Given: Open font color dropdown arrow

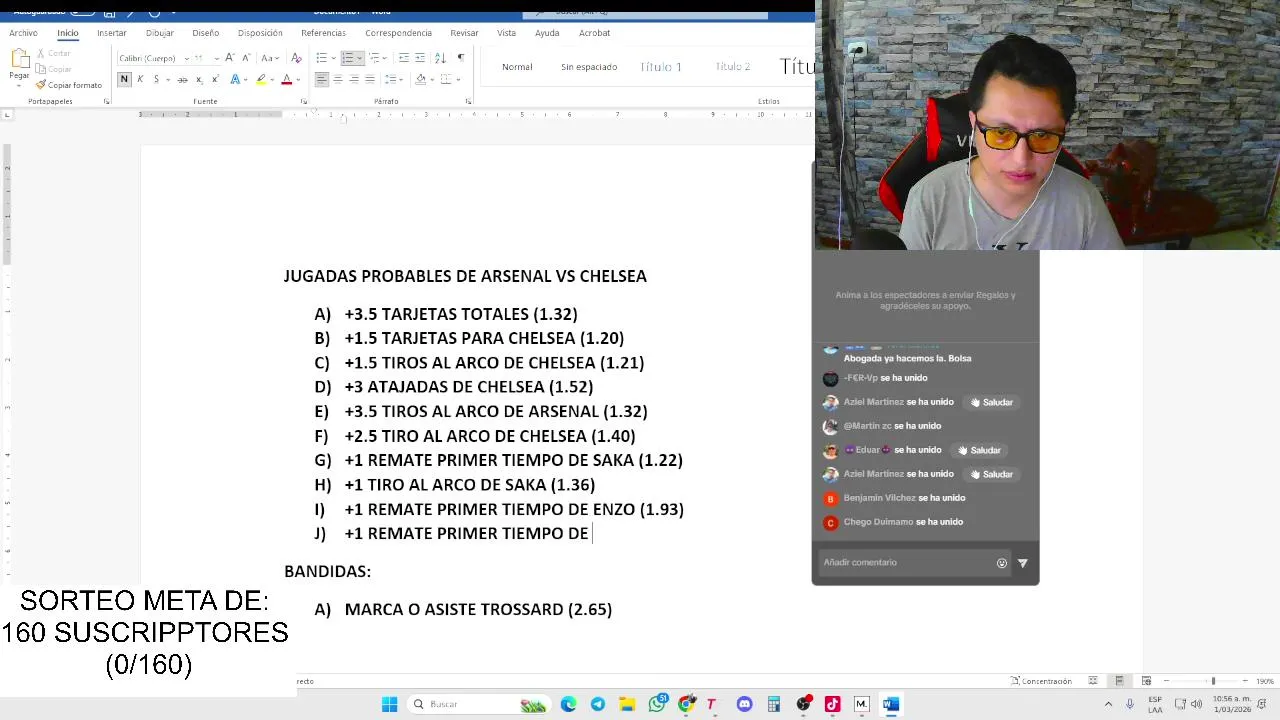Looking at the screenshot, I should (x=298, y=79).
